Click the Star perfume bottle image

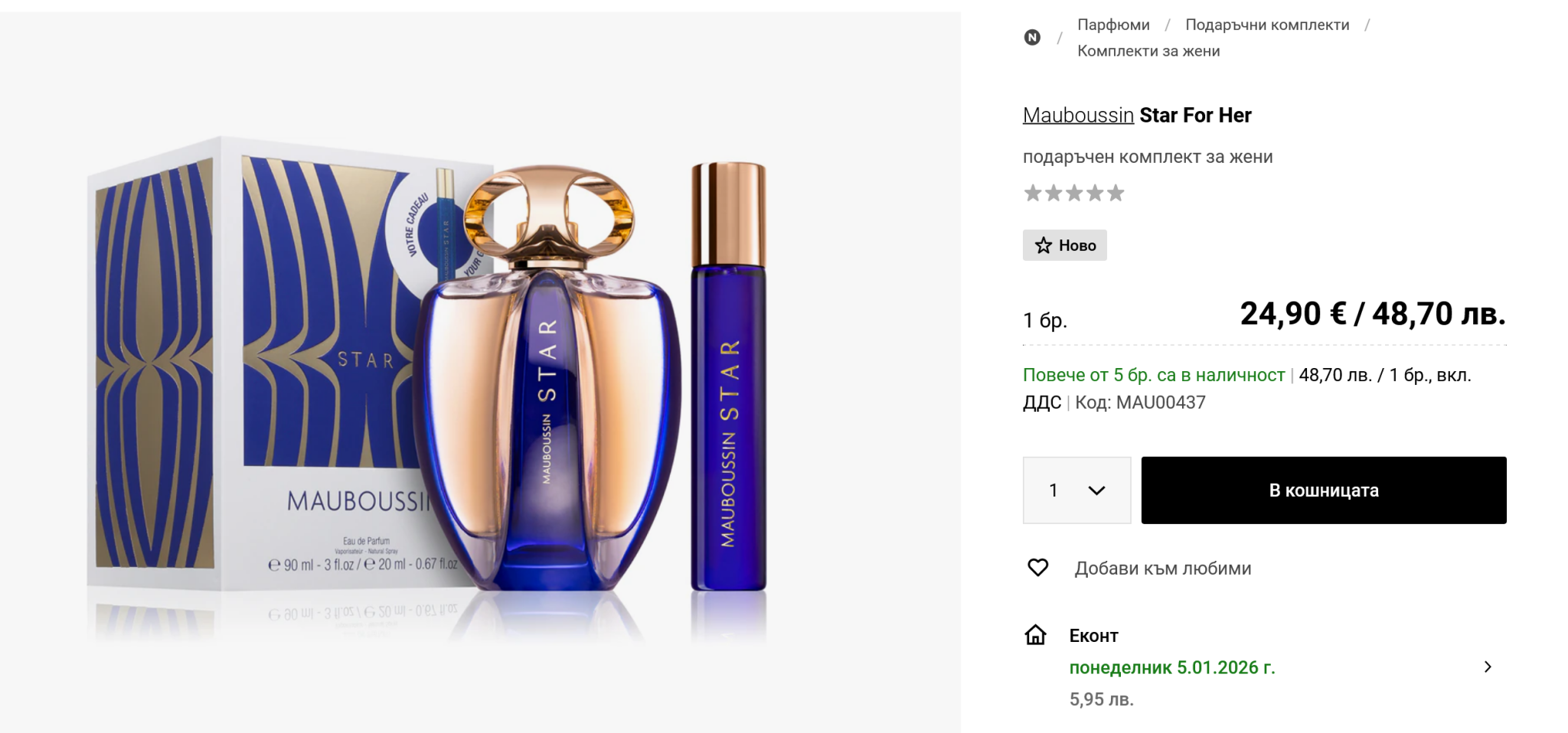(x=547, y=383)
